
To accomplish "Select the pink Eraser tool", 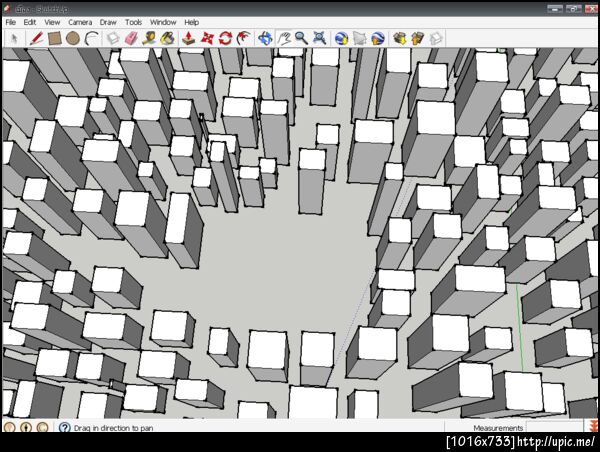I will pos(131,38).
